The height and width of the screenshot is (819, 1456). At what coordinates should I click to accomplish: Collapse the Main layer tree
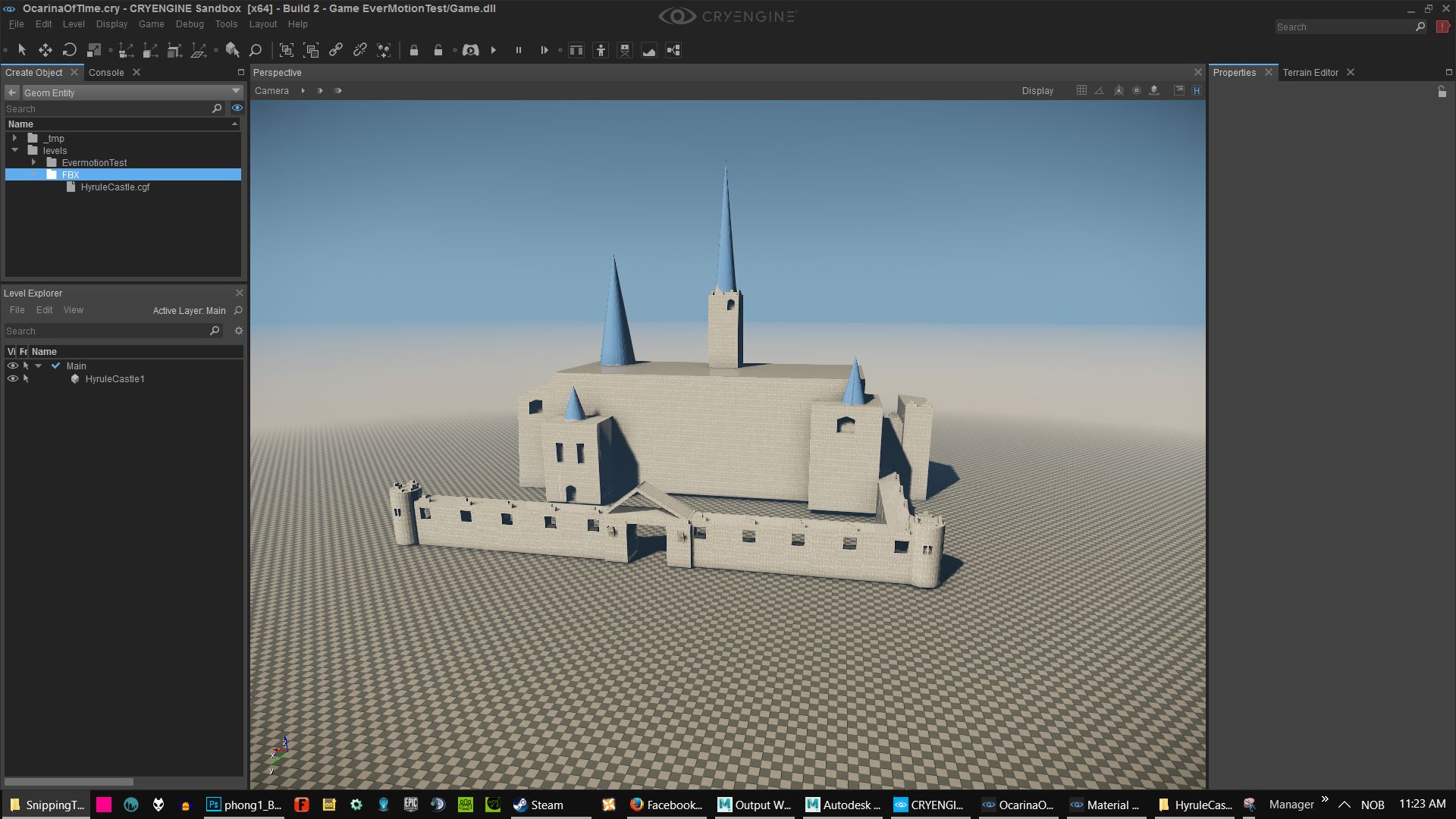point(39,366)
